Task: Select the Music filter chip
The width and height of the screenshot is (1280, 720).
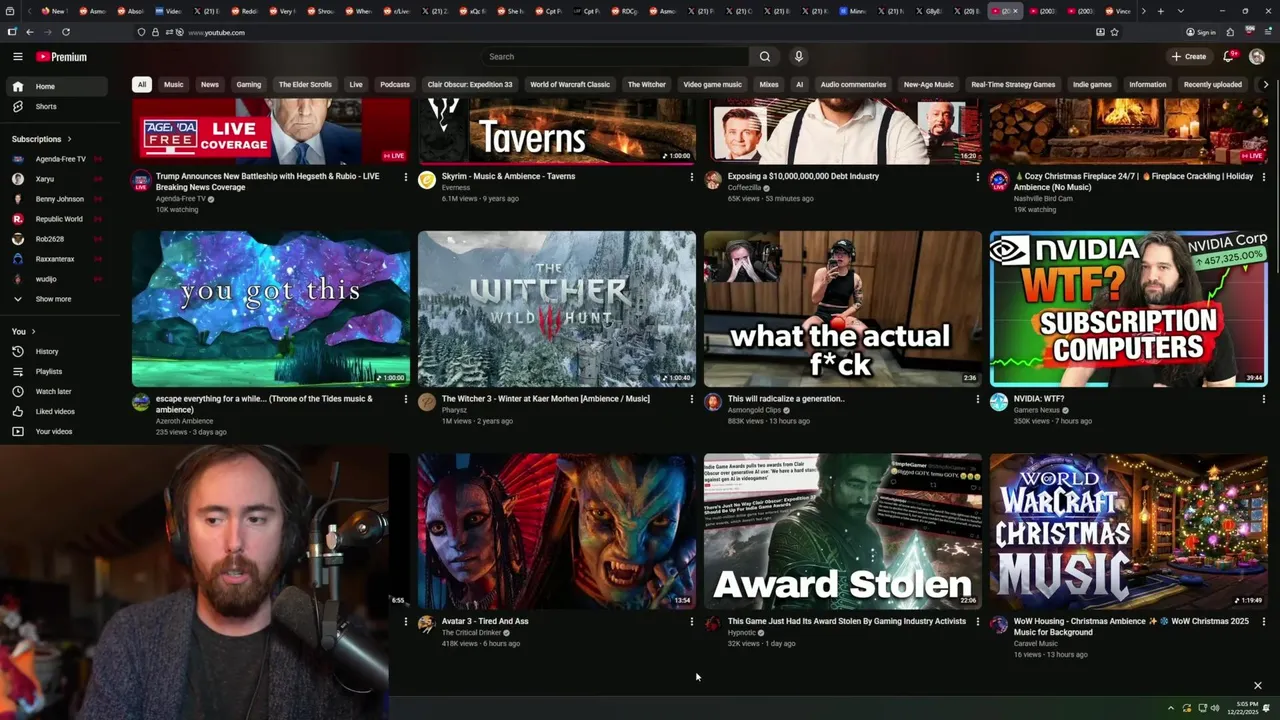Action: click(x=174, y=85)
